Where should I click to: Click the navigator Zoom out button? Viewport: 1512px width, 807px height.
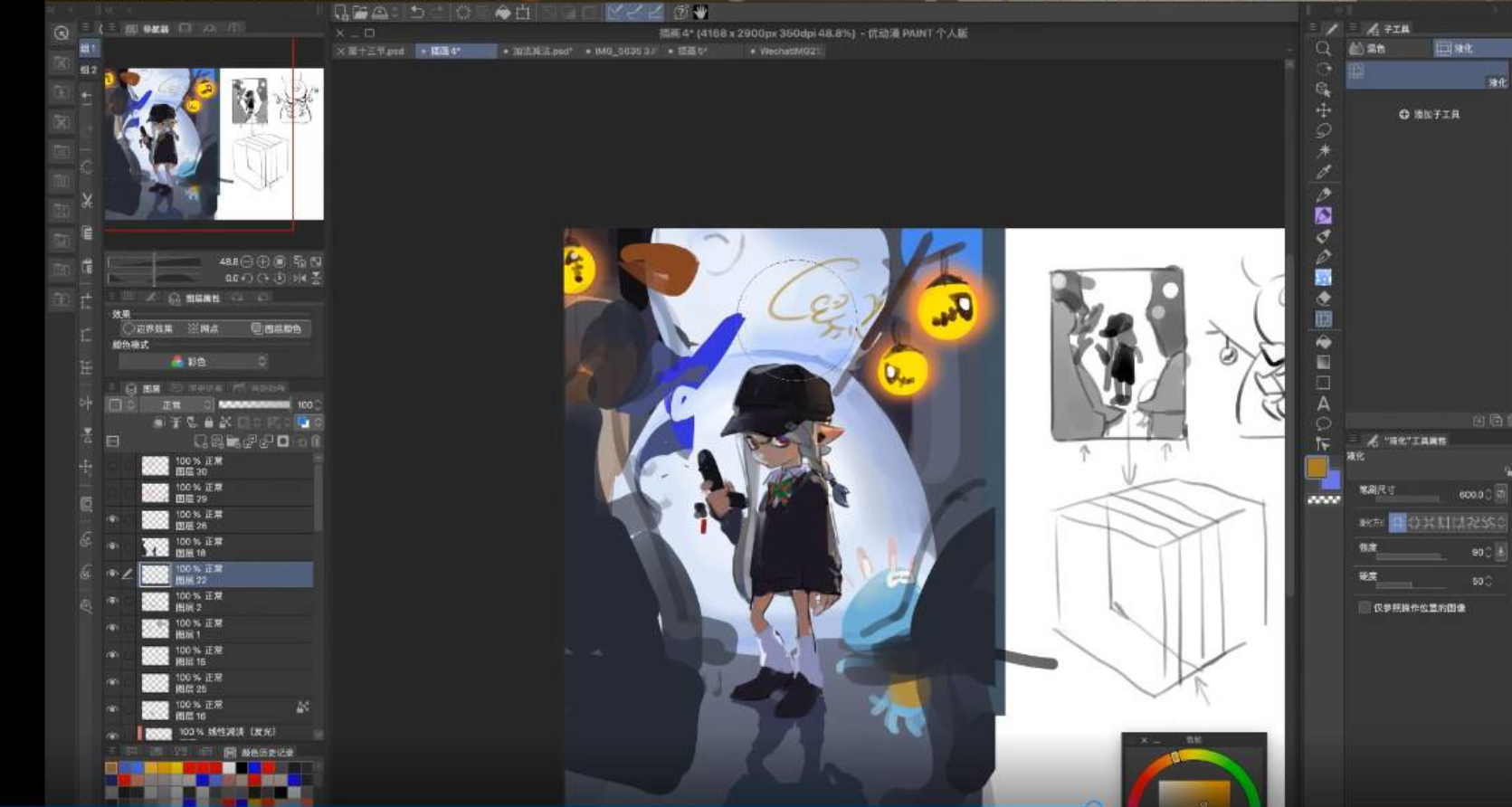(x=247, y=261)
